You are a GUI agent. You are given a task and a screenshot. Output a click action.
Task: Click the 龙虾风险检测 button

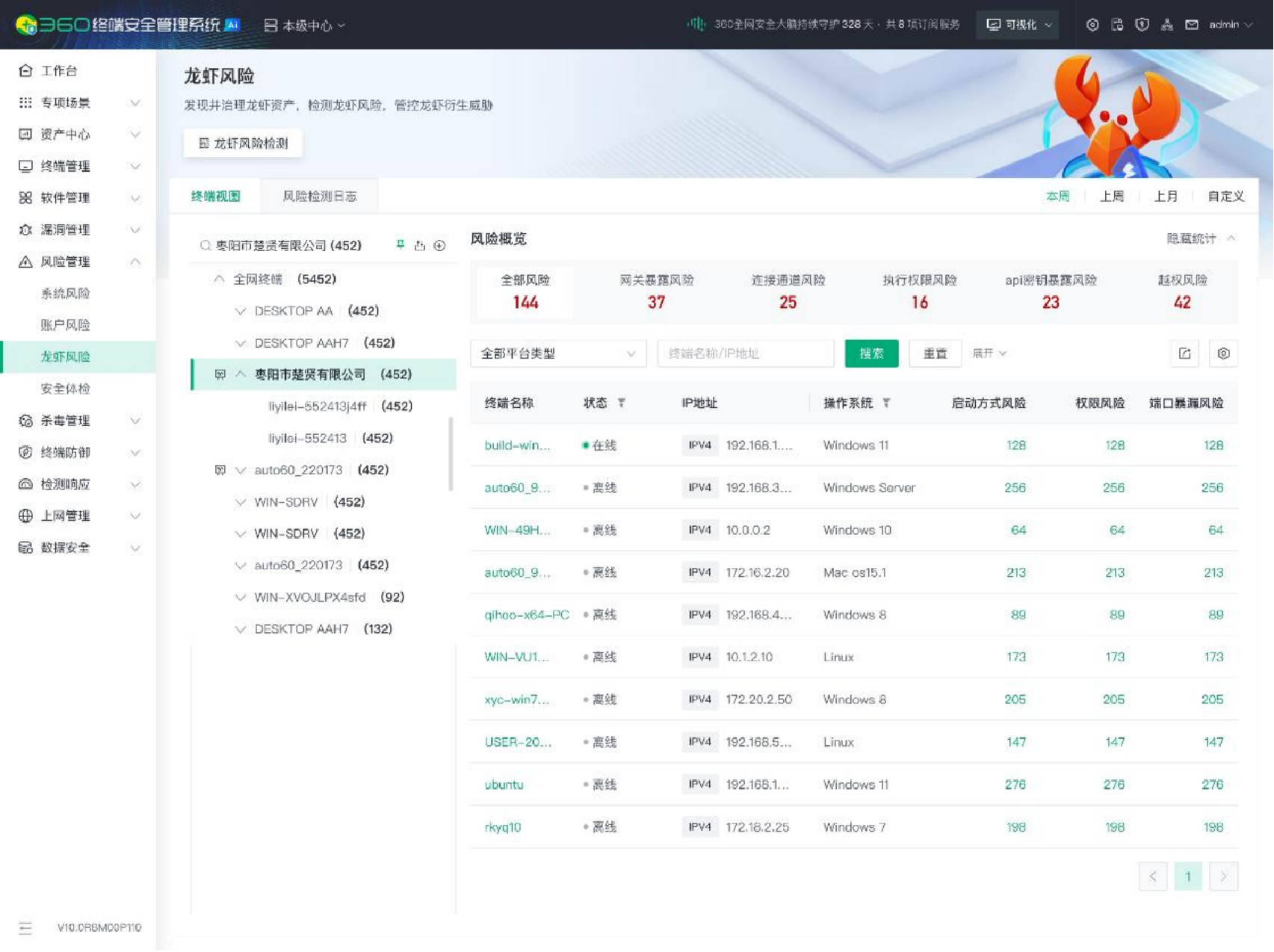243,143
